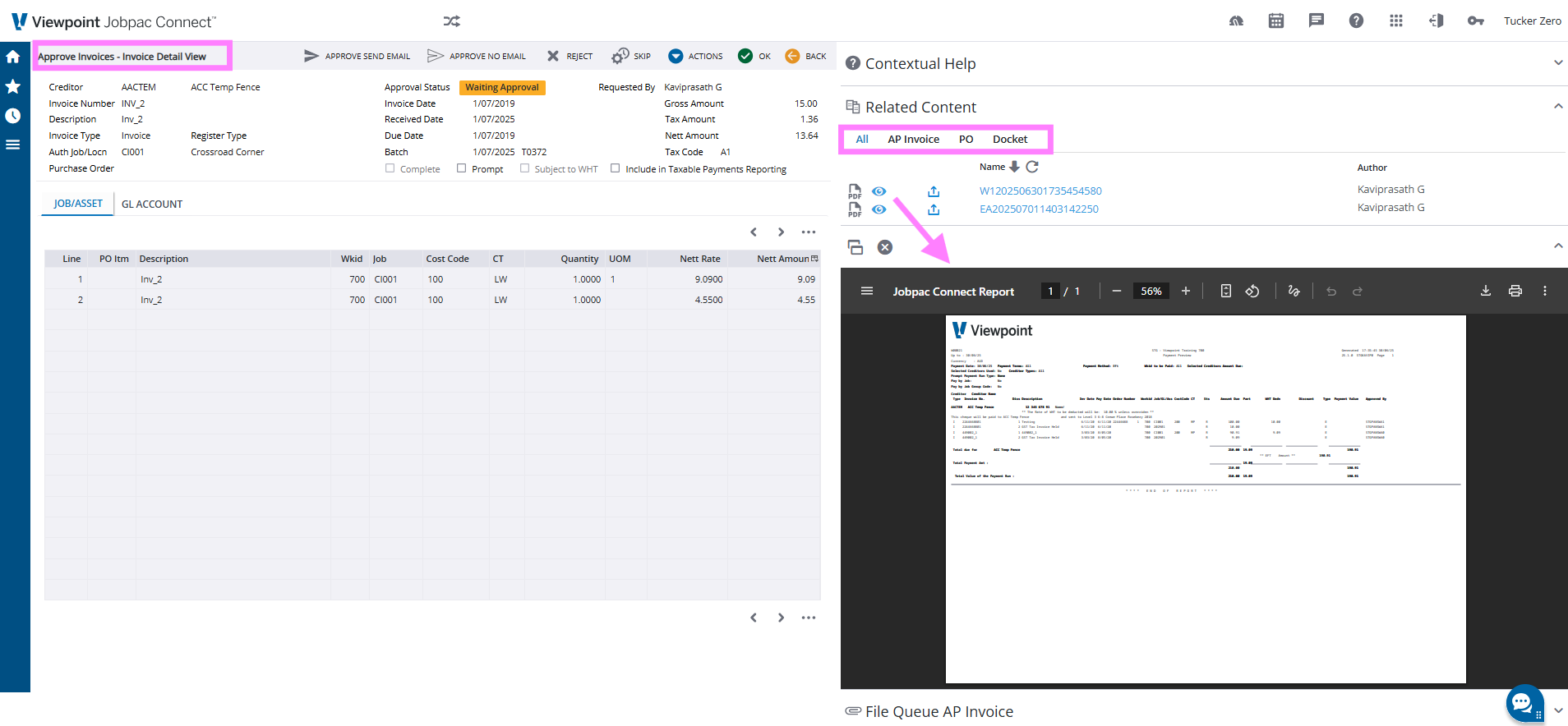The height and width of the screenshot is (726, 1568).
Task: Open the PDF viewer sidebar menu
Action: (x=867, y=291)
